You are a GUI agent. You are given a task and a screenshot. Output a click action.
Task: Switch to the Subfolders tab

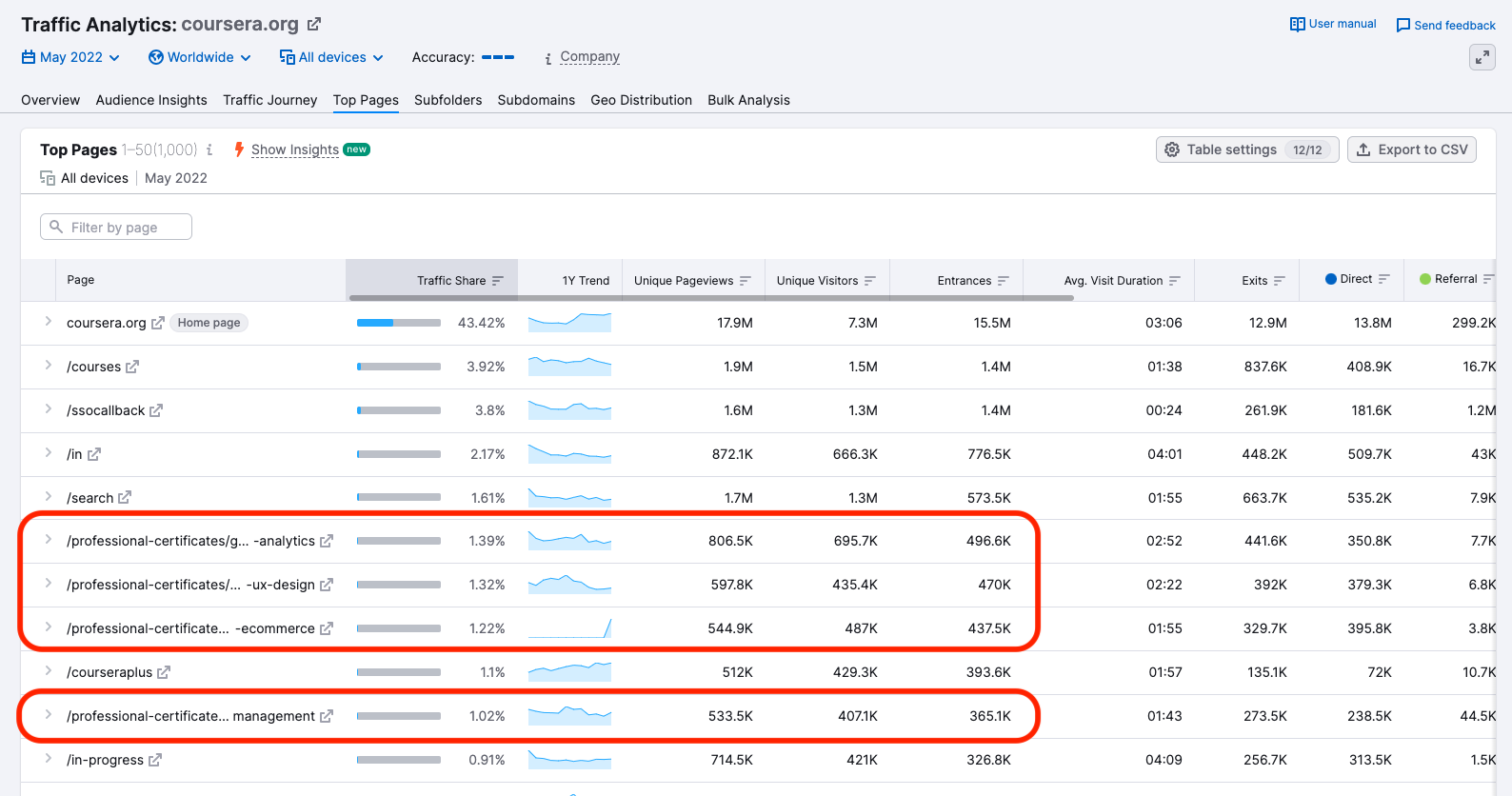point(448,100)
